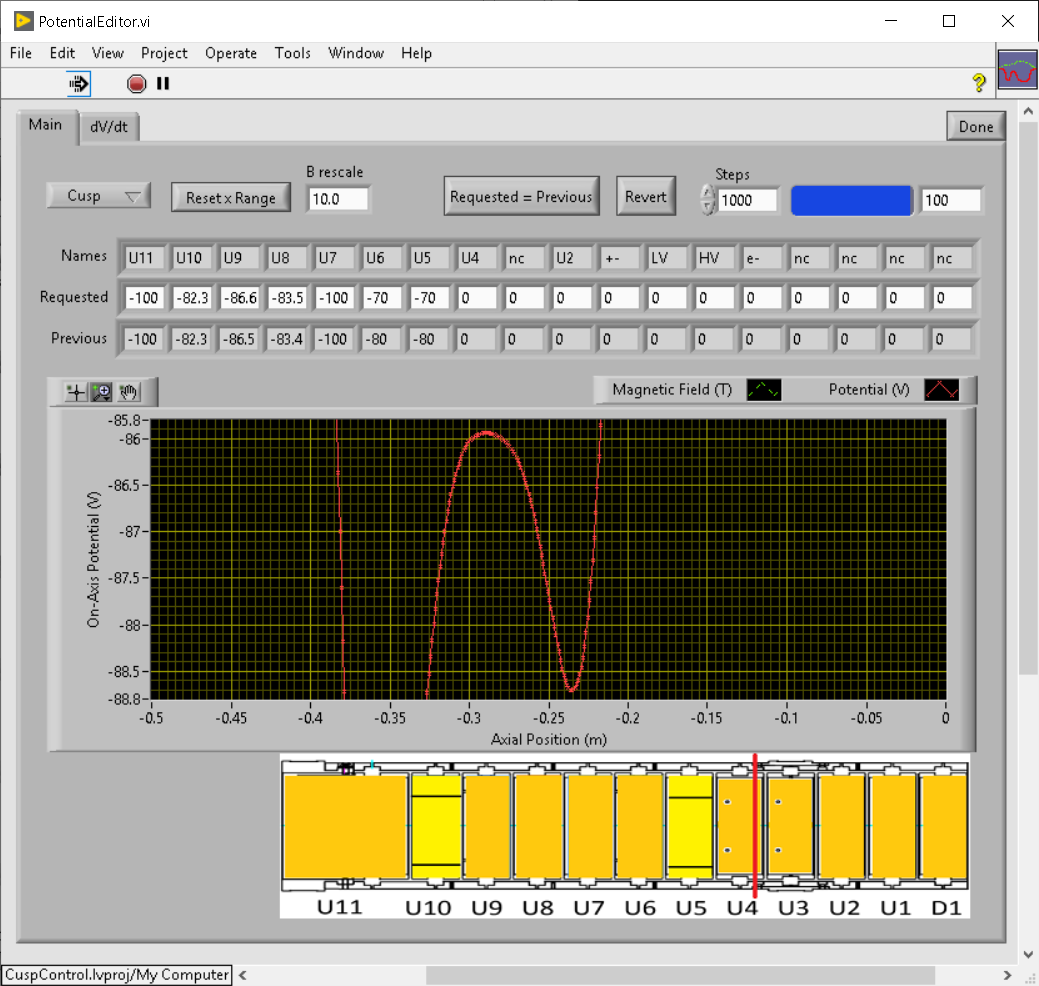
Task: Select the crosshair cursor graph tool
Action: pos(75,393)
